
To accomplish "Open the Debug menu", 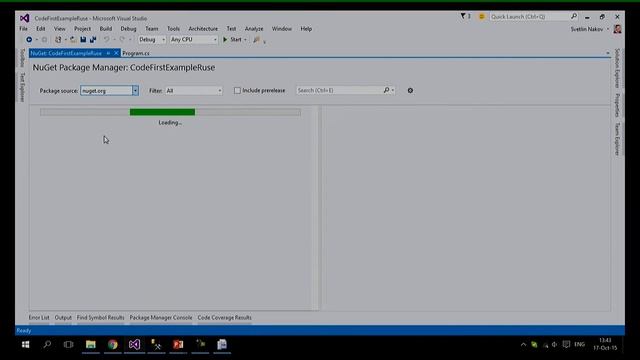I will 128,29.
